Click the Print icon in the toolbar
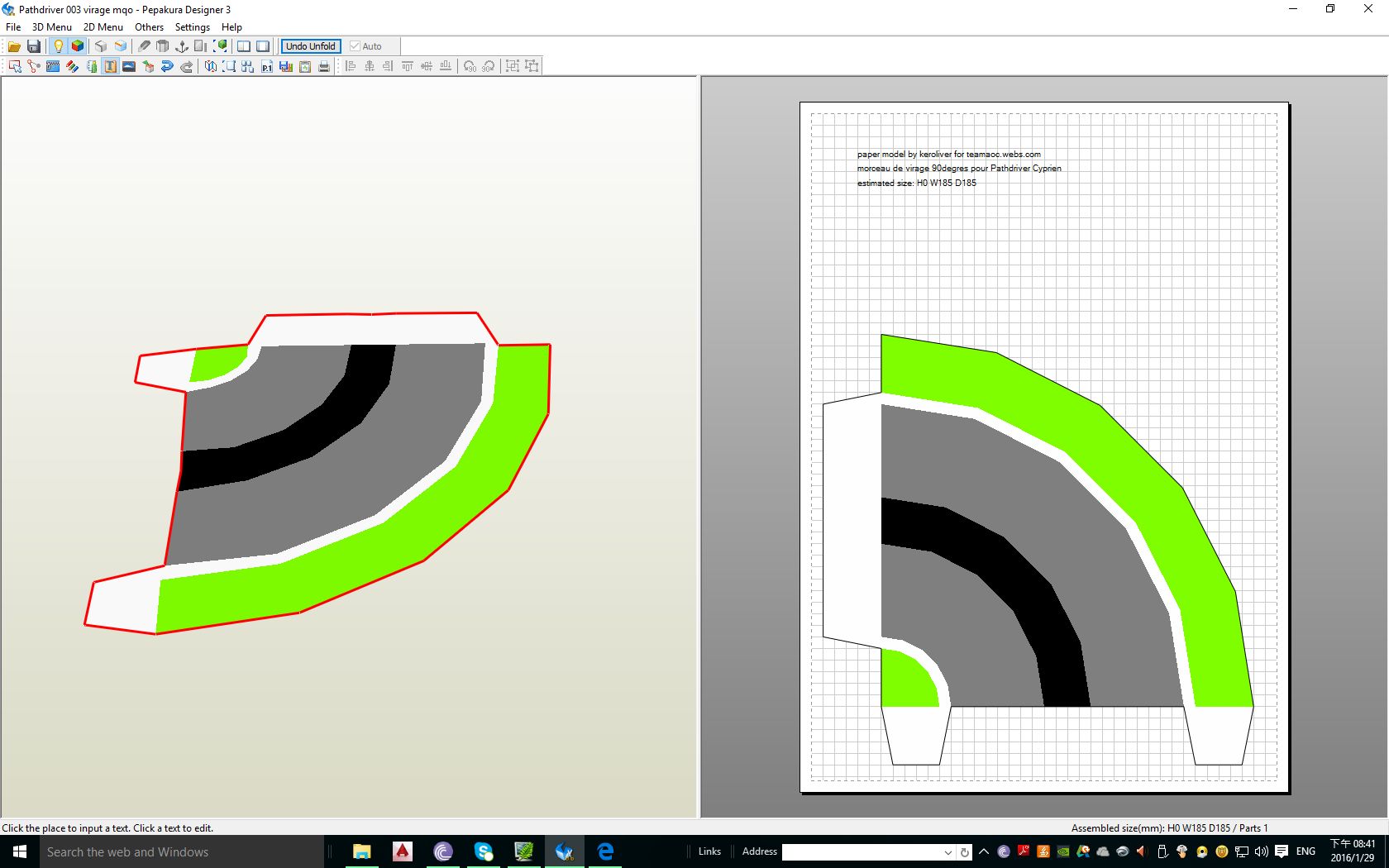Screen dimensions: 1389x868 pos(324,66)
